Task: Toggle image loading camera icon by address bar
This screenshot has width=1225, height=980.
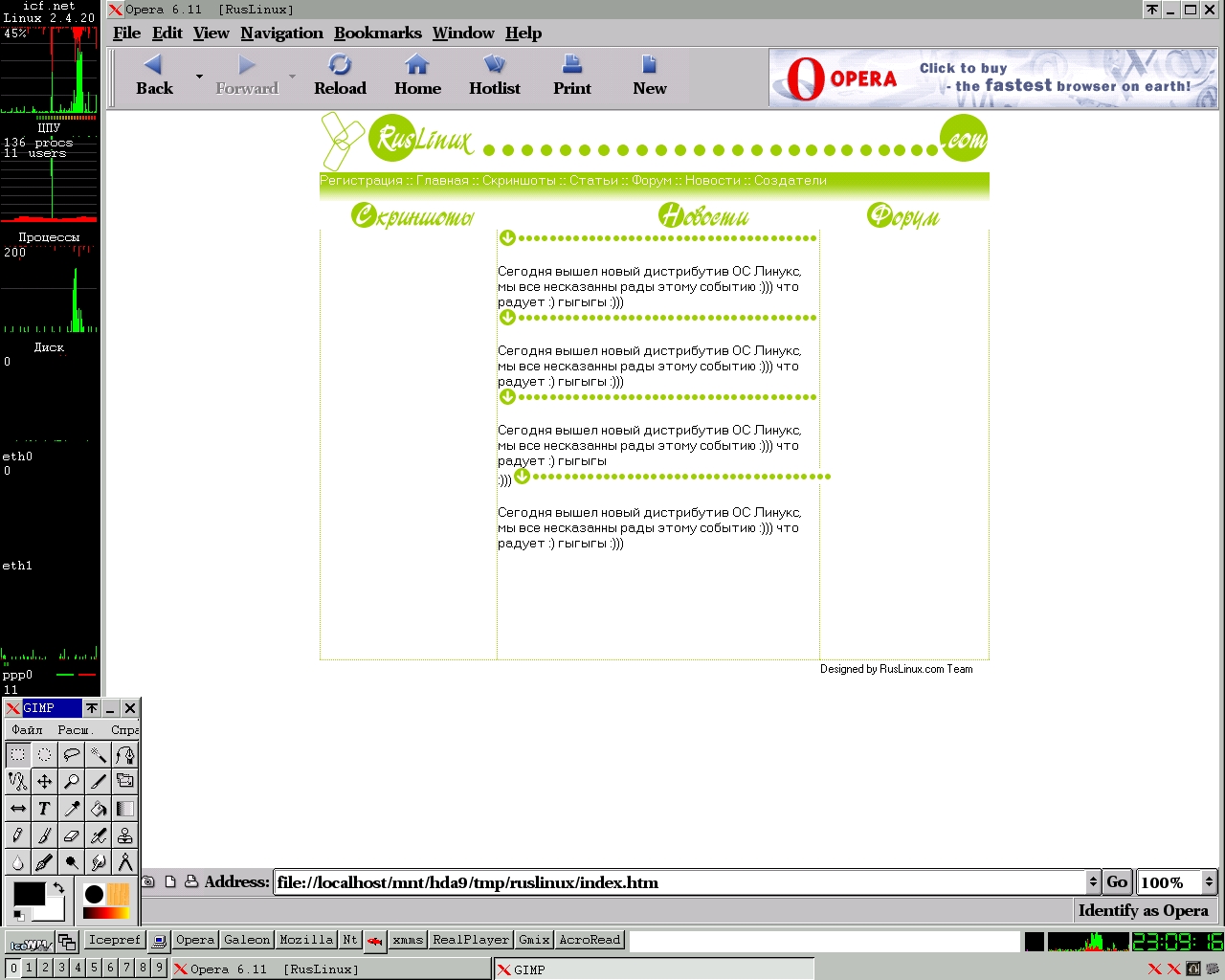Action: coord(148,881)
